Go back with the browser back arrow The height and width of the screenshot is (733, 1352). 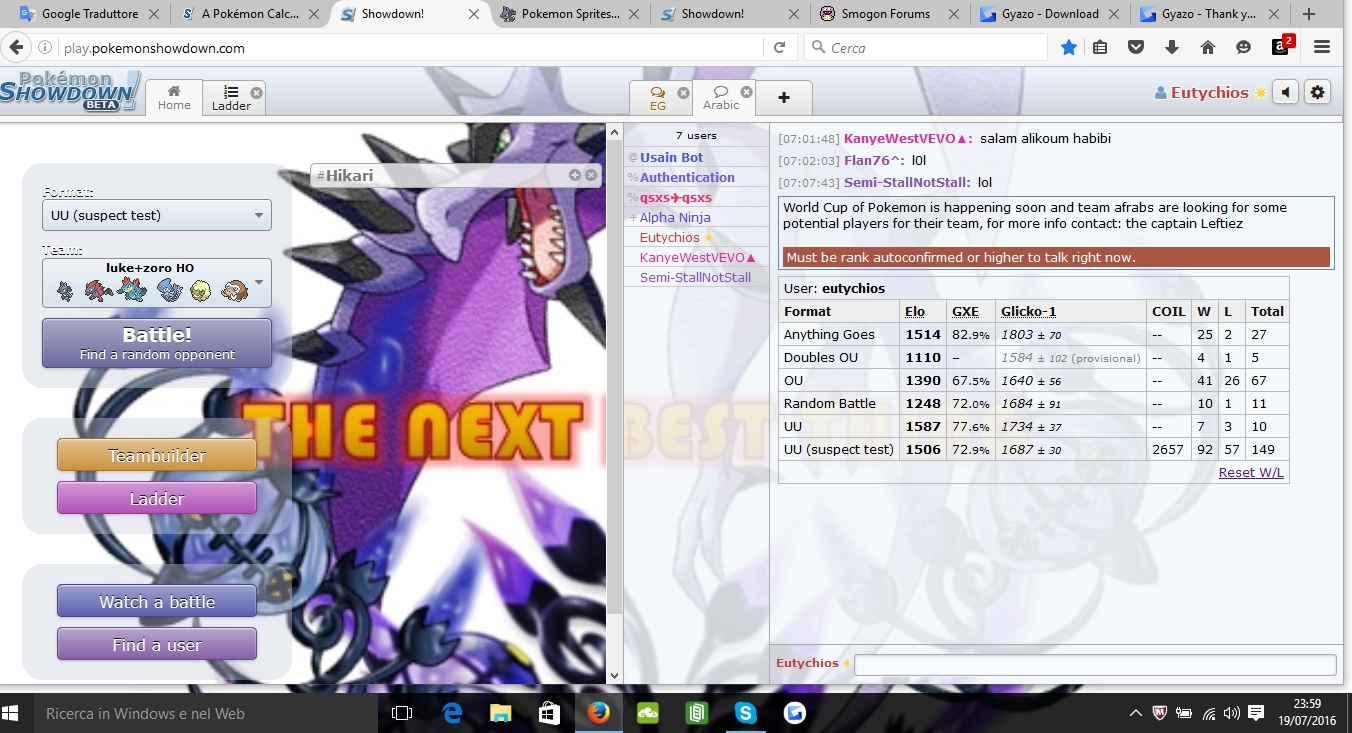click(16, 47)
